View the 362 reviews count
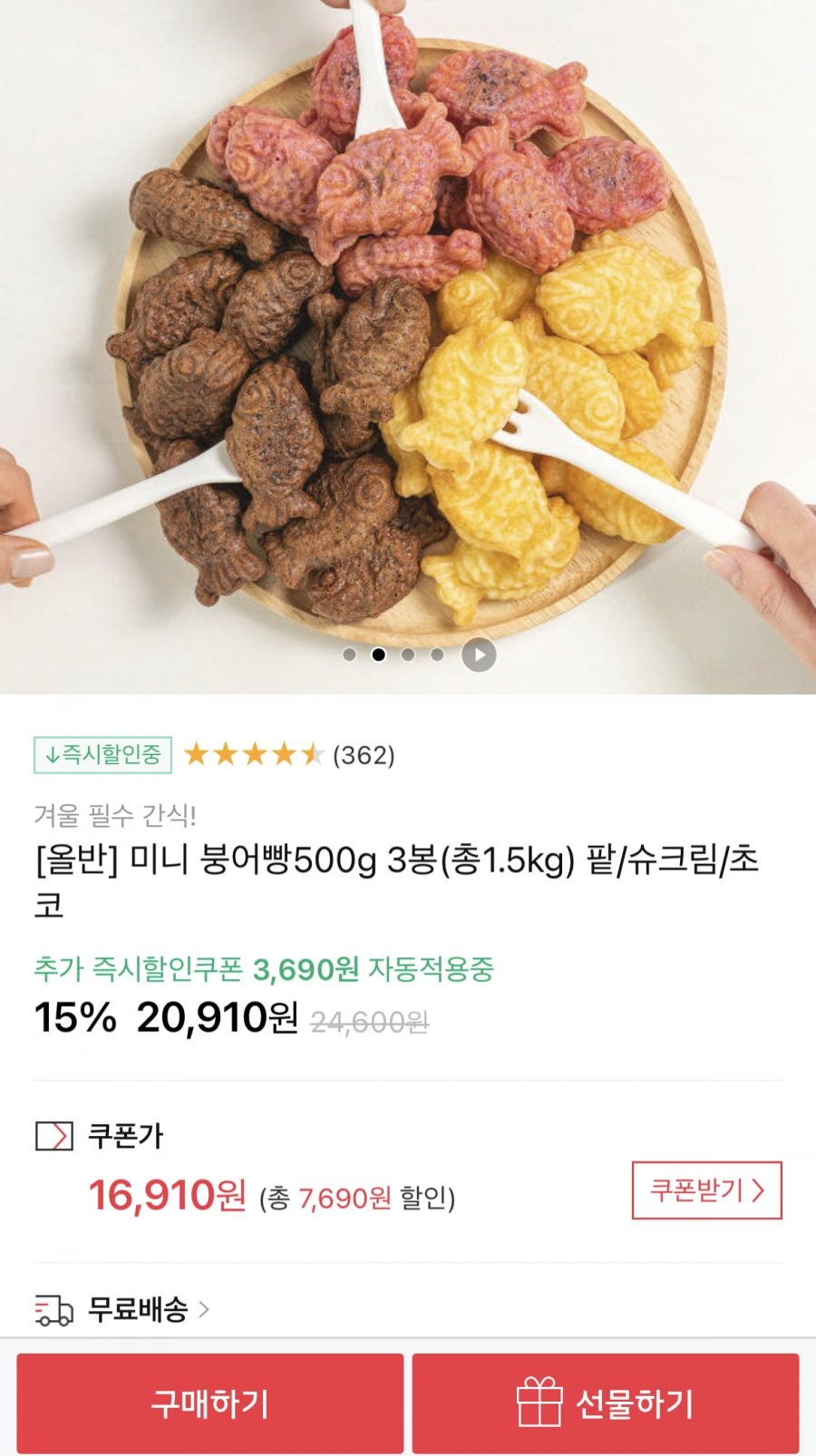 click(x=364, y=755)
